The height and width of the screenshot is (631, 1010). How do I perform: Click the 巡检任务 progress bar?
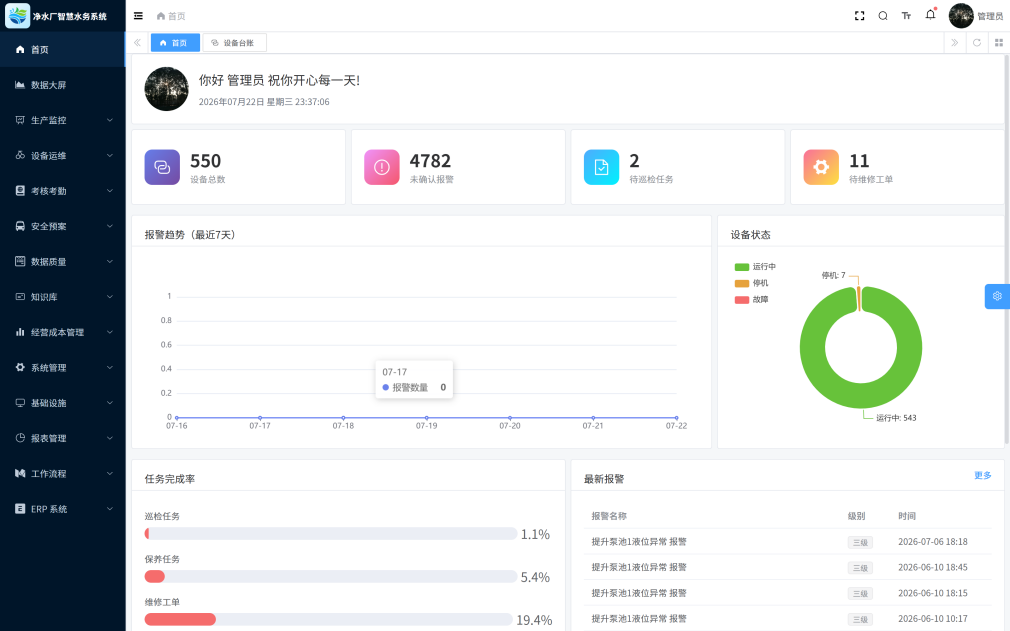[330, 534]
